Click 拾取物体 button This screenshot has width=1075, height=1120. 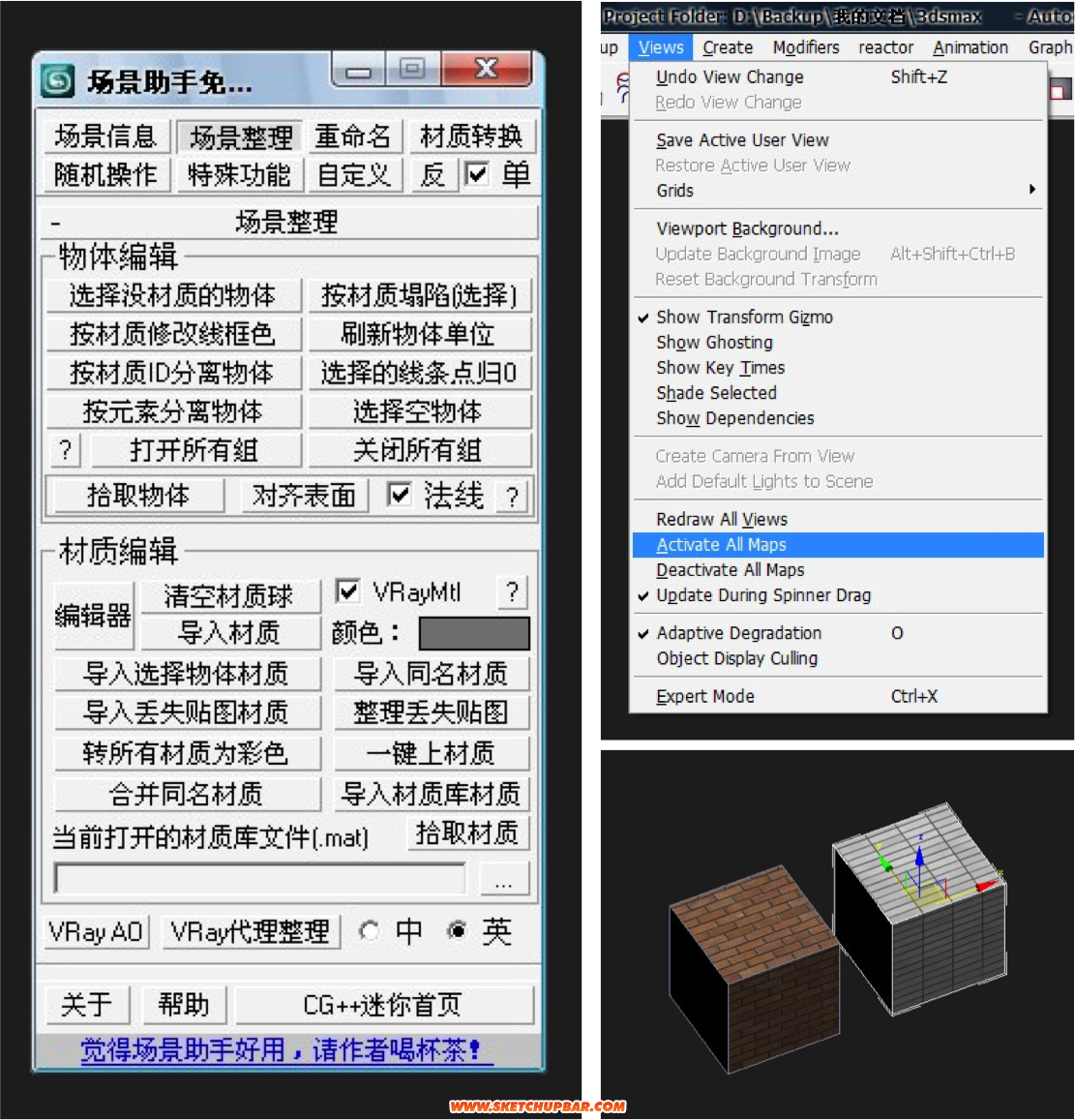coord(138,495)
